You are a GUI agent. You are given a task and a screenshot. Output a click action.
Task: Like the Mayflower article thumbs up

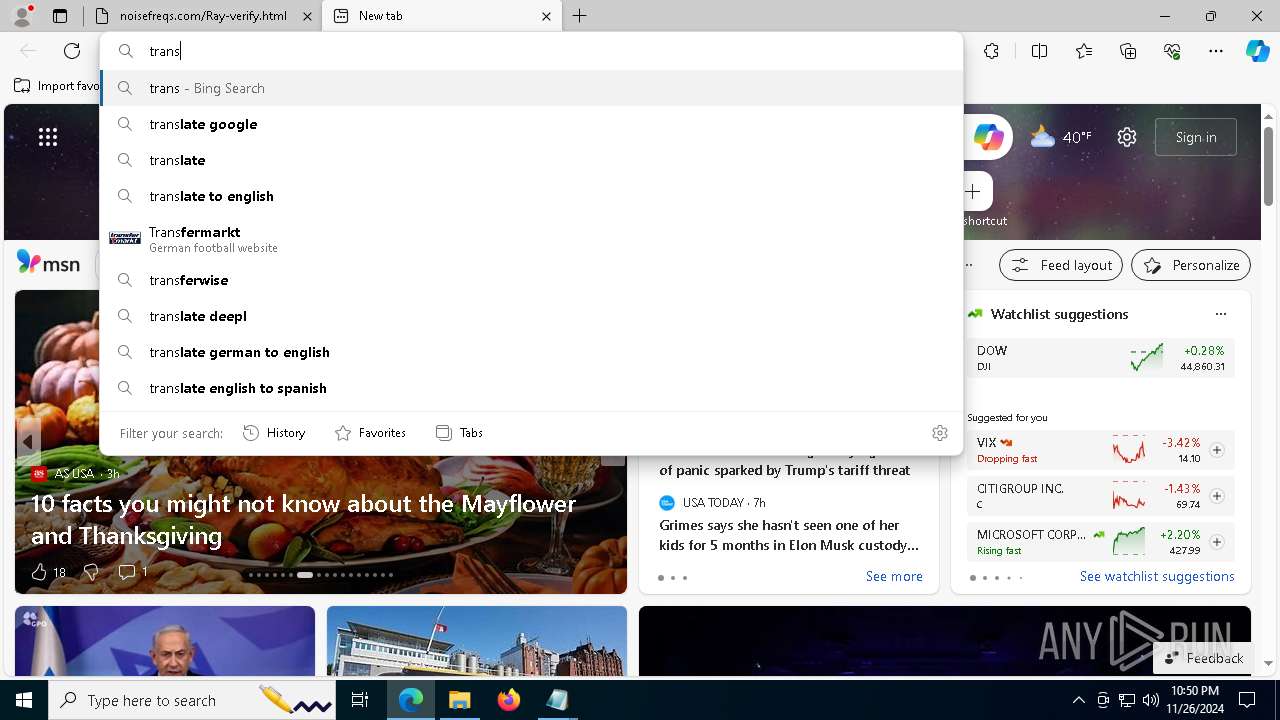point(47,572)
